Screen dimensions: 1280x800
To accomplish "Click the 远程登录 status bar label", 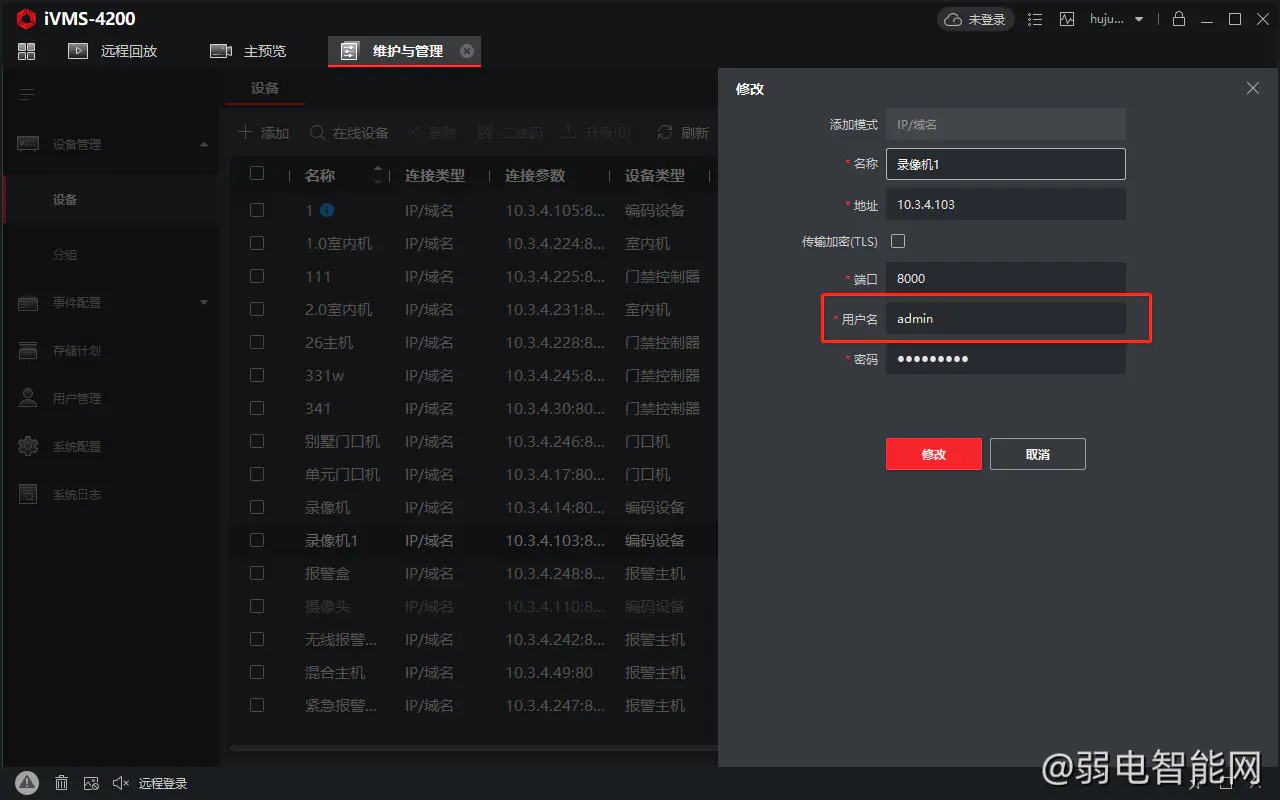I will (163, 783).
